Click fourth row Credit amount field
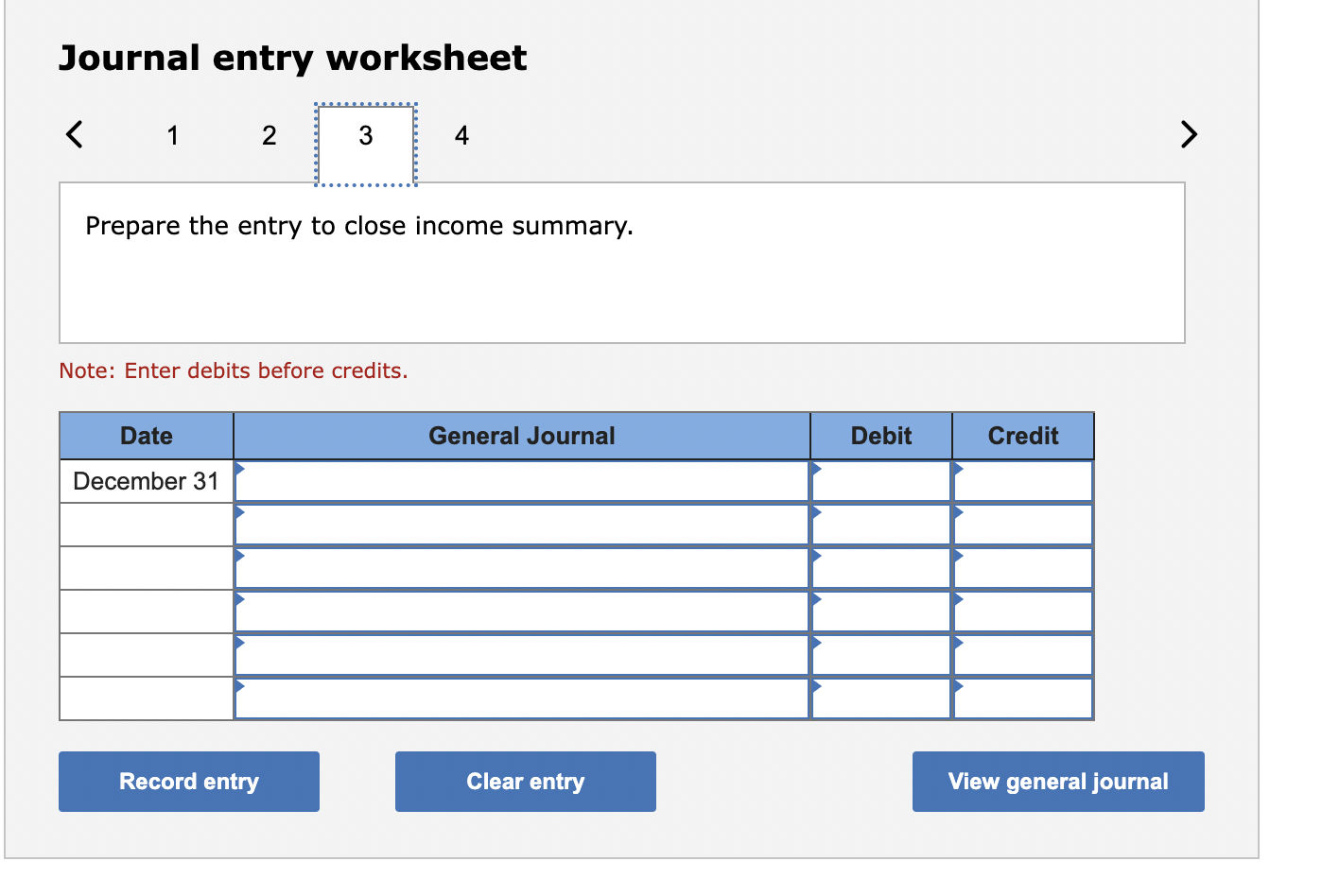Image resolution: width=1322 pixels, height=896 pixels. coord(1023,612)
